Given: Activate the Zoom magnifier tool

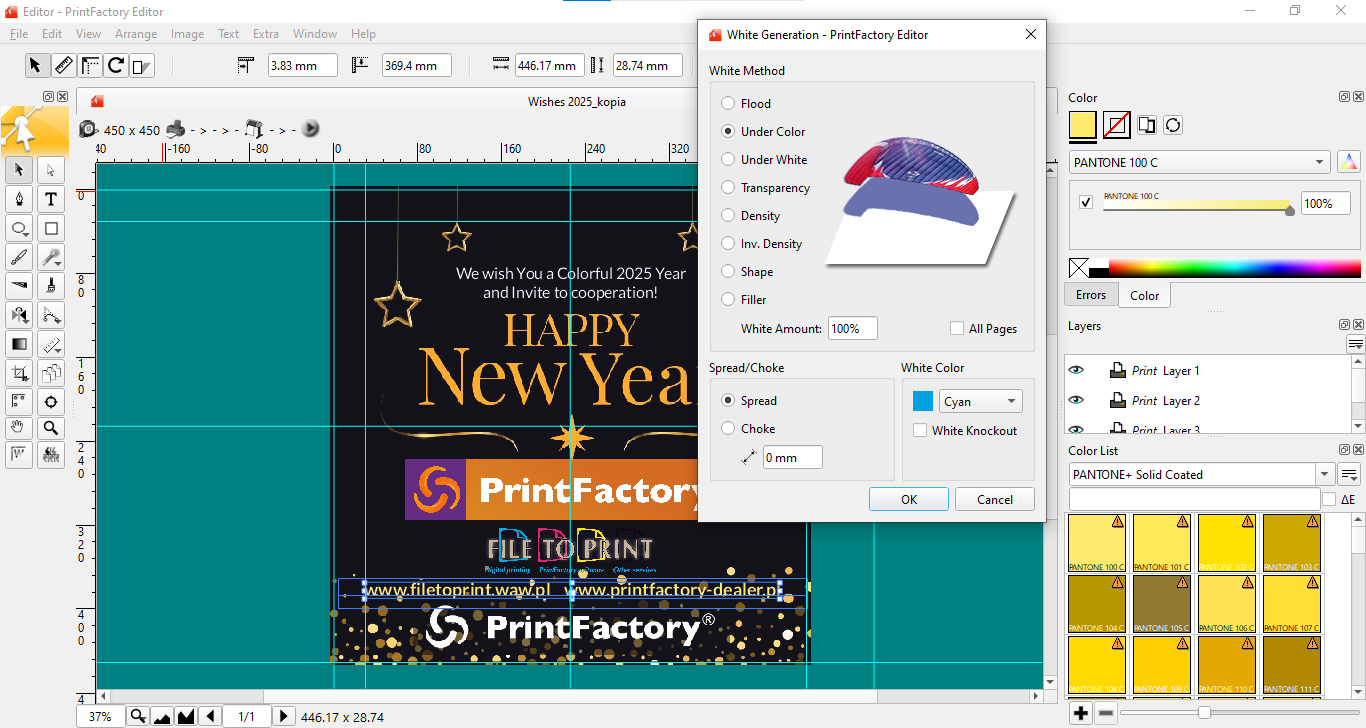Looking at the screenshot, I should pos(50,428).
